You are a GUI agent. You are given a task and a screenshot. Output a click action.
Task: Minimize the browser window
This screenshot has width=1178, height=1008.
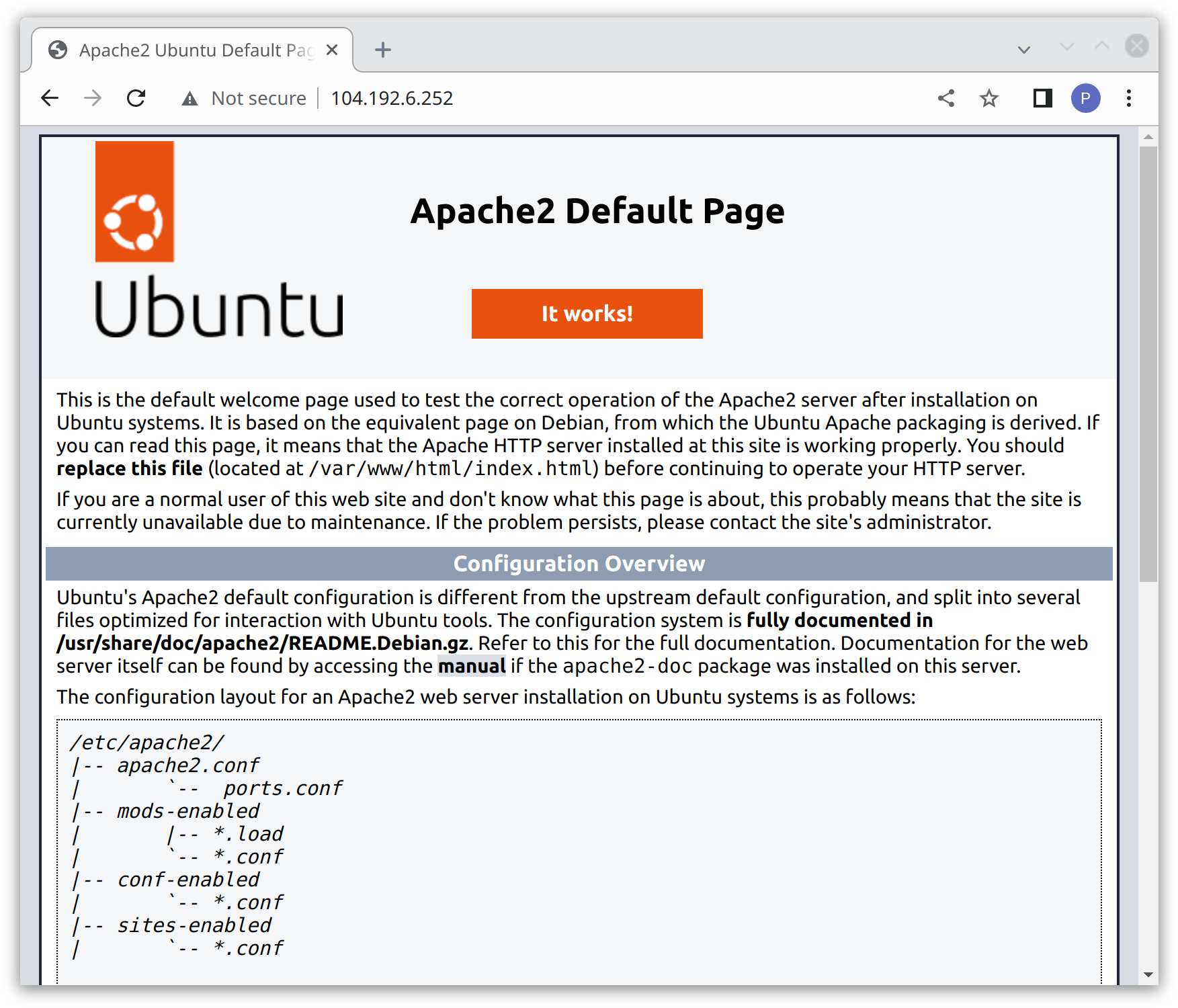tap(1067, 46)
